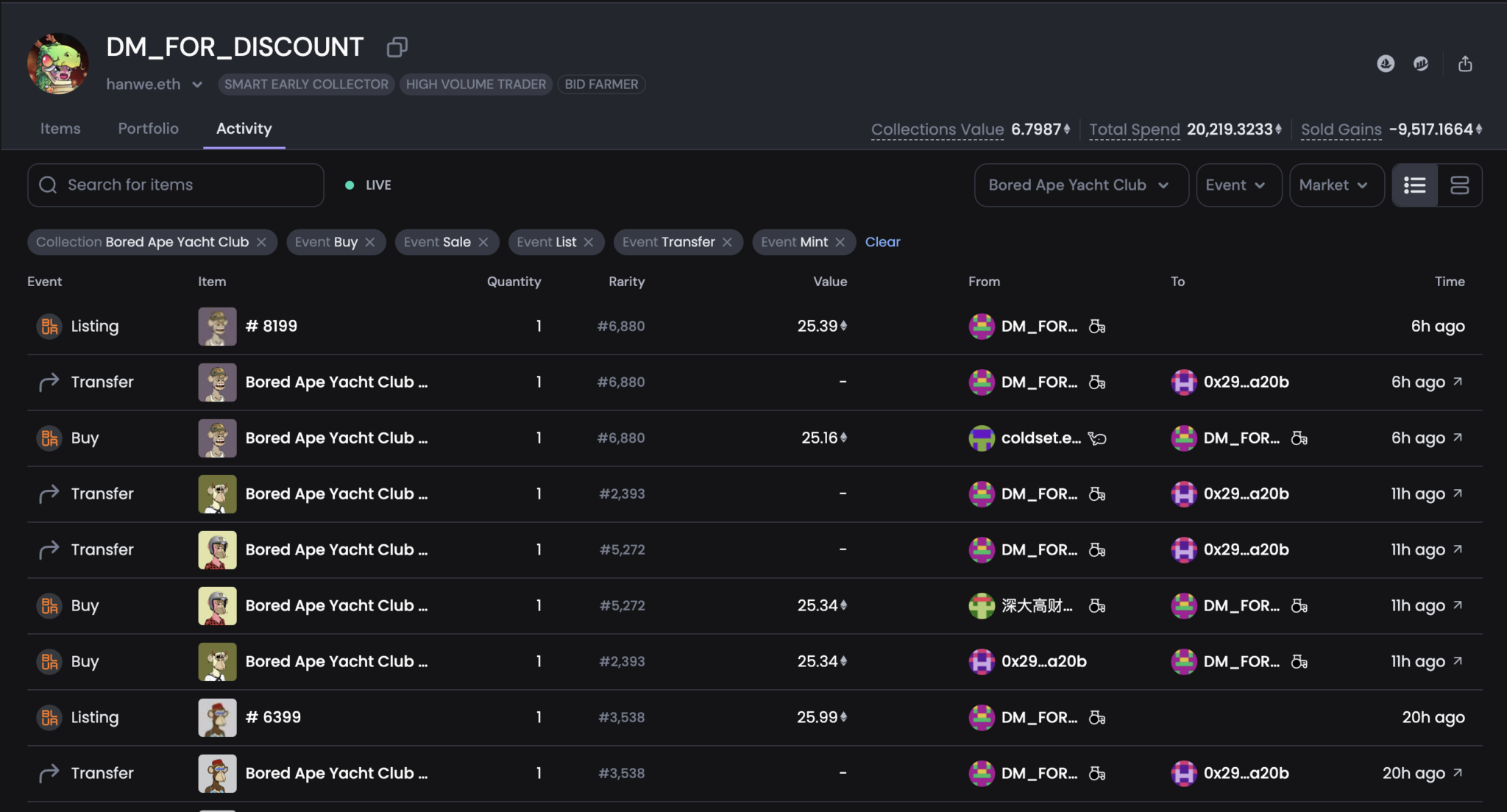Image resolution: width=1507 pixels, height=812 pixels.
Task: Open the hanwe.eth wallet chevron
Action: tap(197, 85)
